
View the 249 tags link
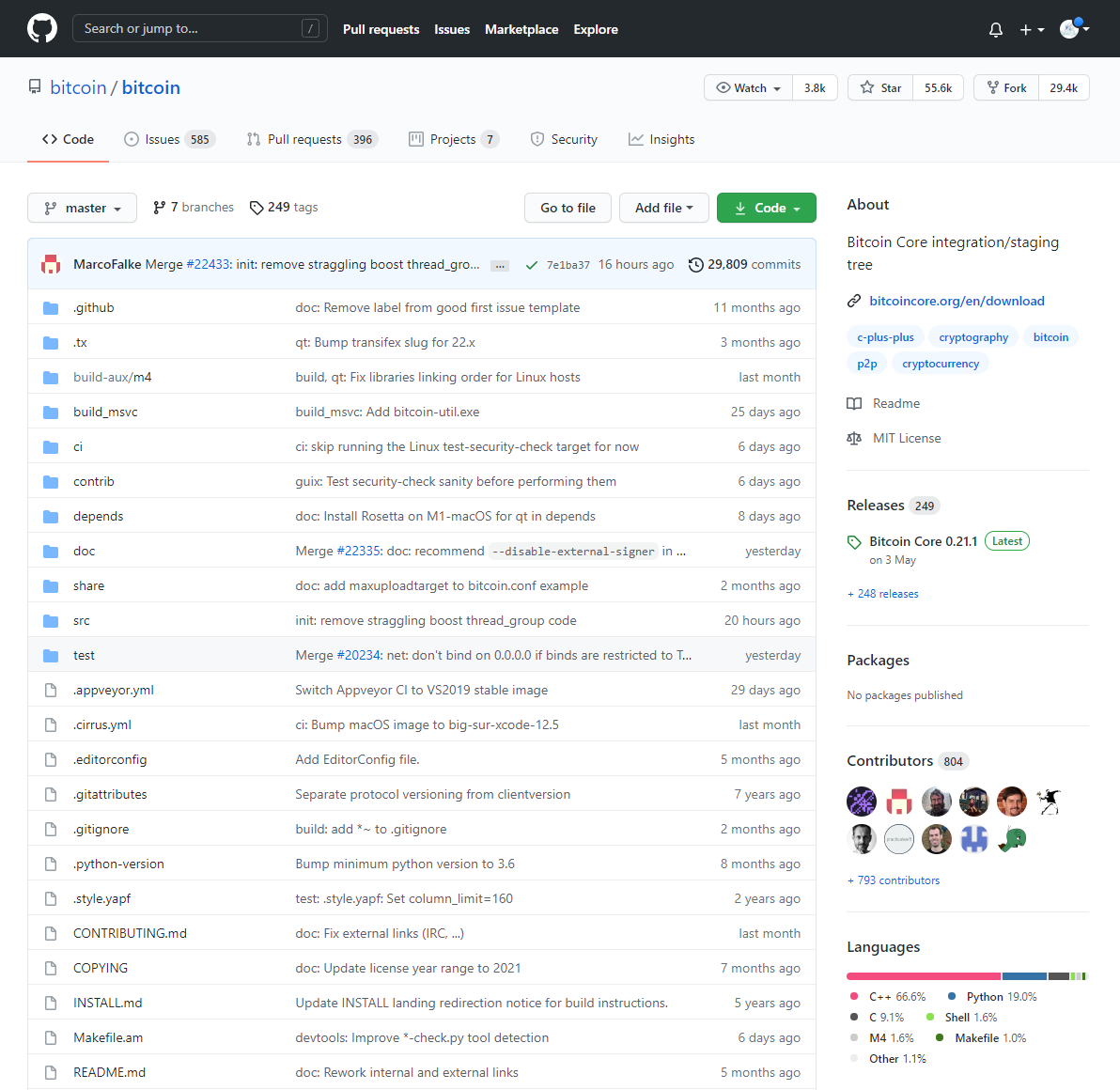pos(284,207)
